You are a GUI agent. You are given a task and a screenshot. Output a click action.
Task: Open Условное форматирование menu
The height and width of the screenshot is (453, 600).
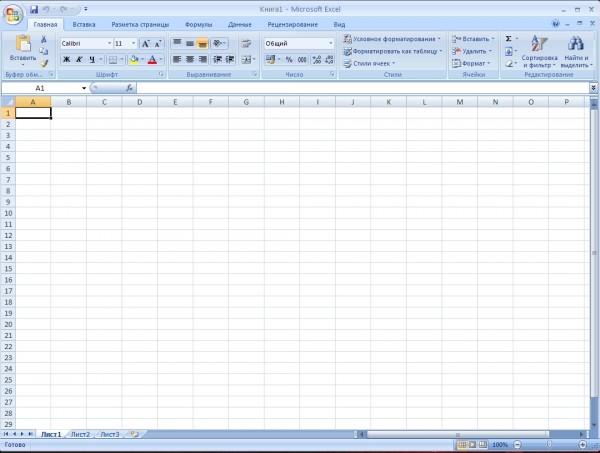point(392,39)
